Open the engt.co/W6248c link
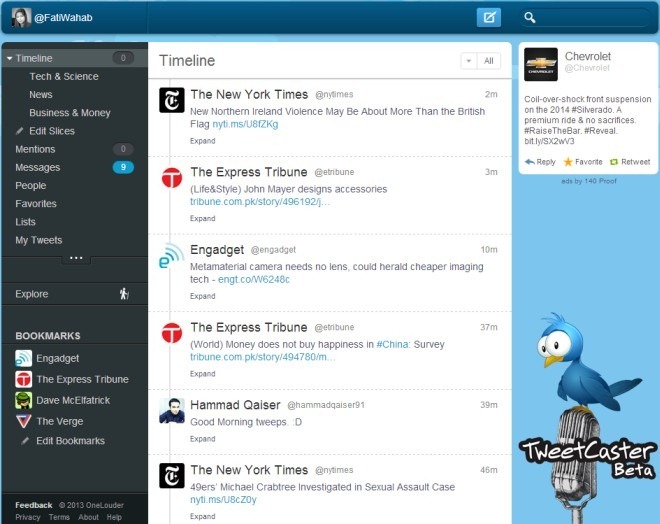This screenshot has width=660, height=524. pos(254,279)
